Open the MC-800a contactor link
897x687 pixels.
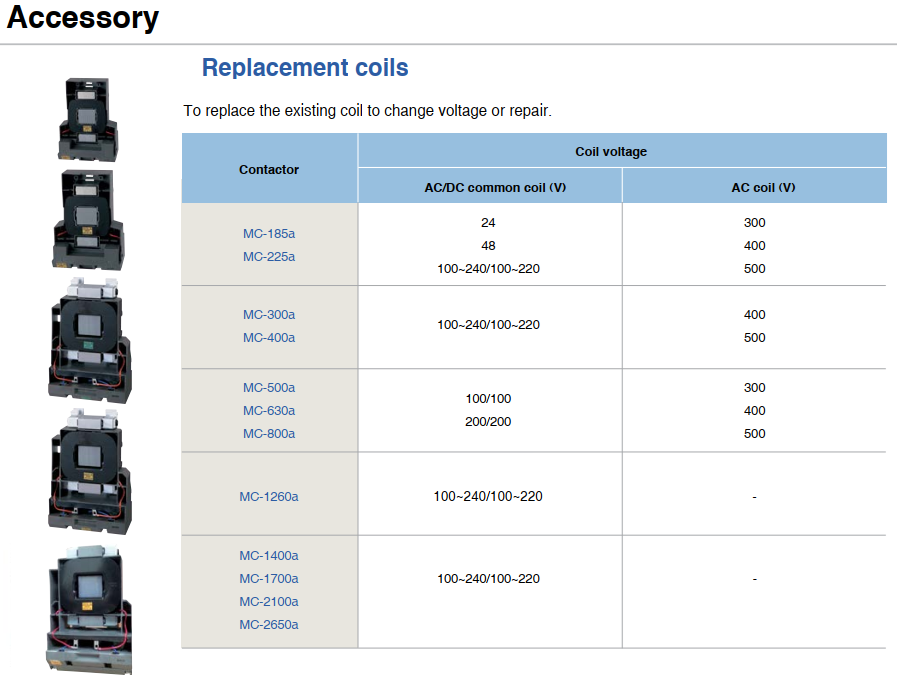[269, 434]
